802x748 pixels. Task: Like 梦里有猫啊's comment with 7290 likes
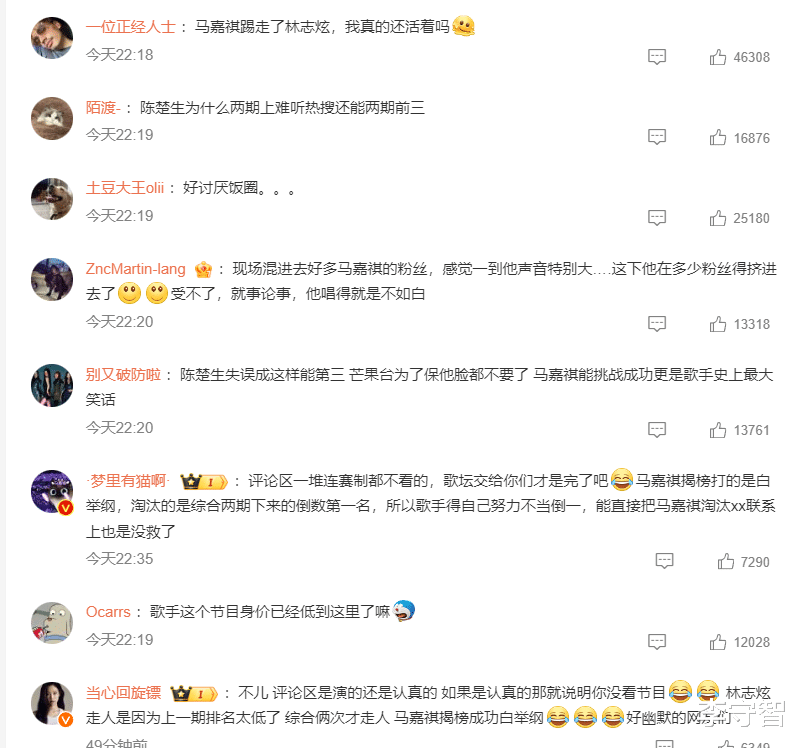click(x=725, y=561)
